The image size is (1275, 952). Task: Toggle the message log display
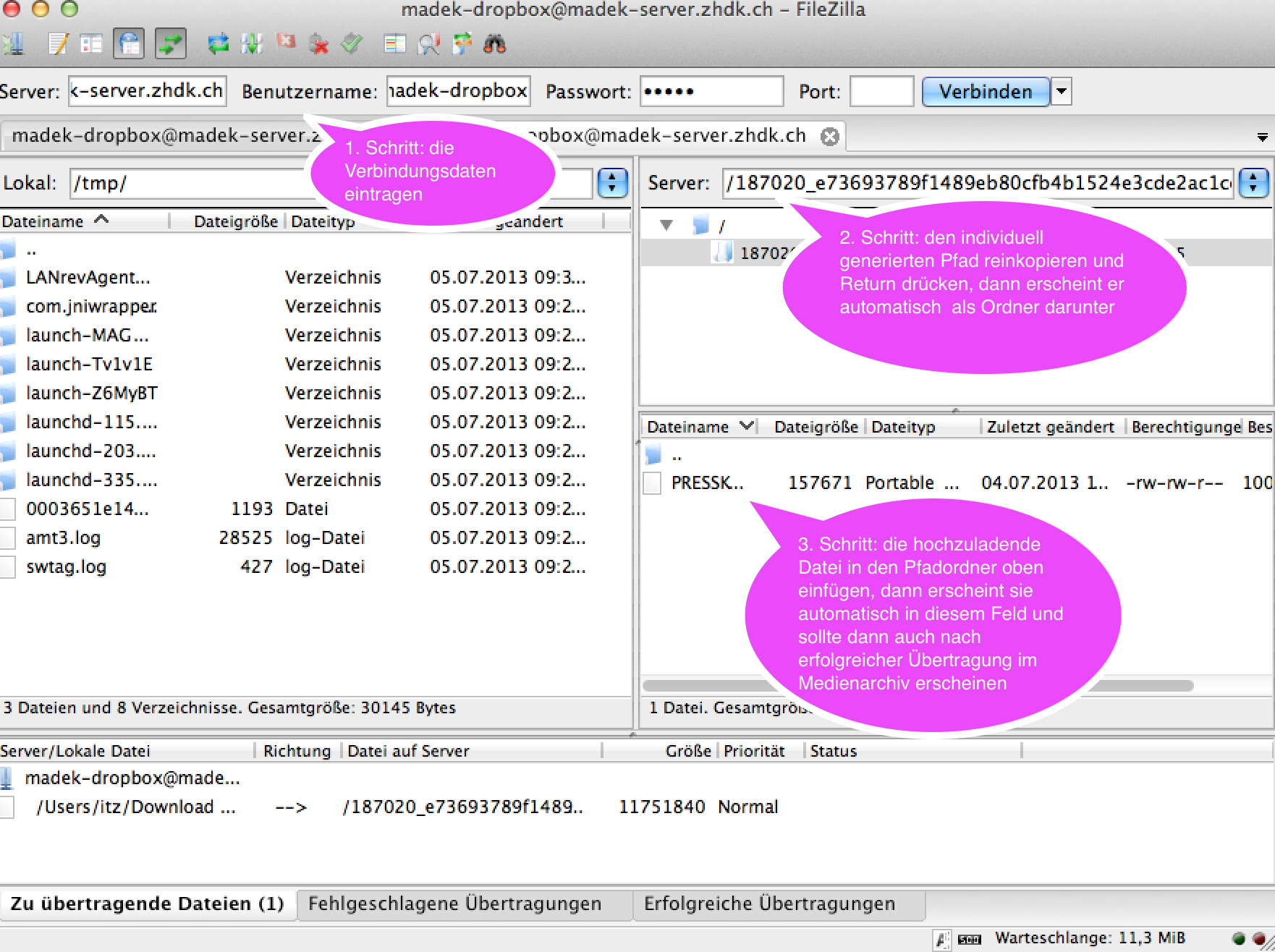coord(58,44)
